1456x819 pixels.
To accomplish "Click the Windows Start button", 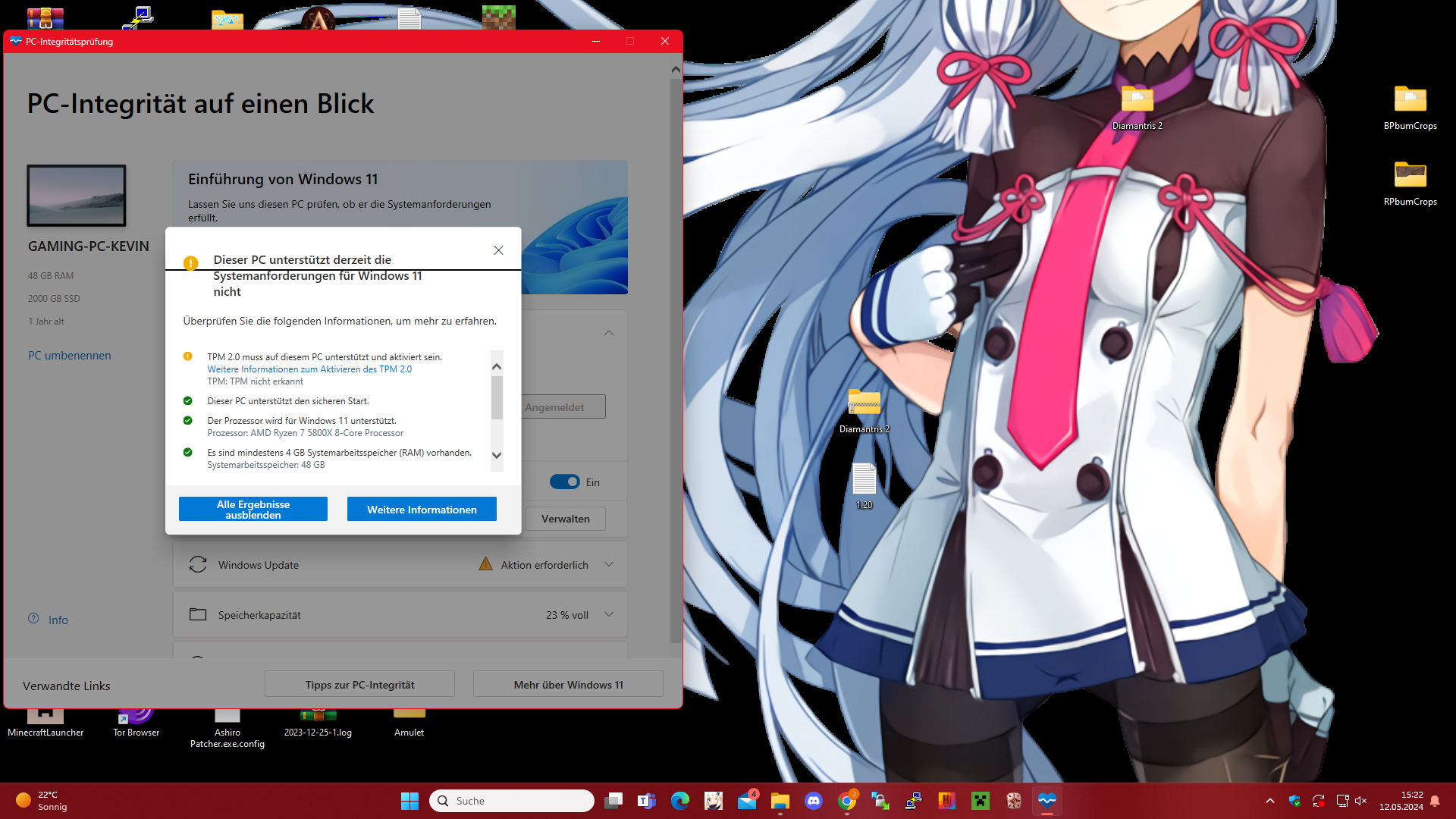I will point(409,801).
